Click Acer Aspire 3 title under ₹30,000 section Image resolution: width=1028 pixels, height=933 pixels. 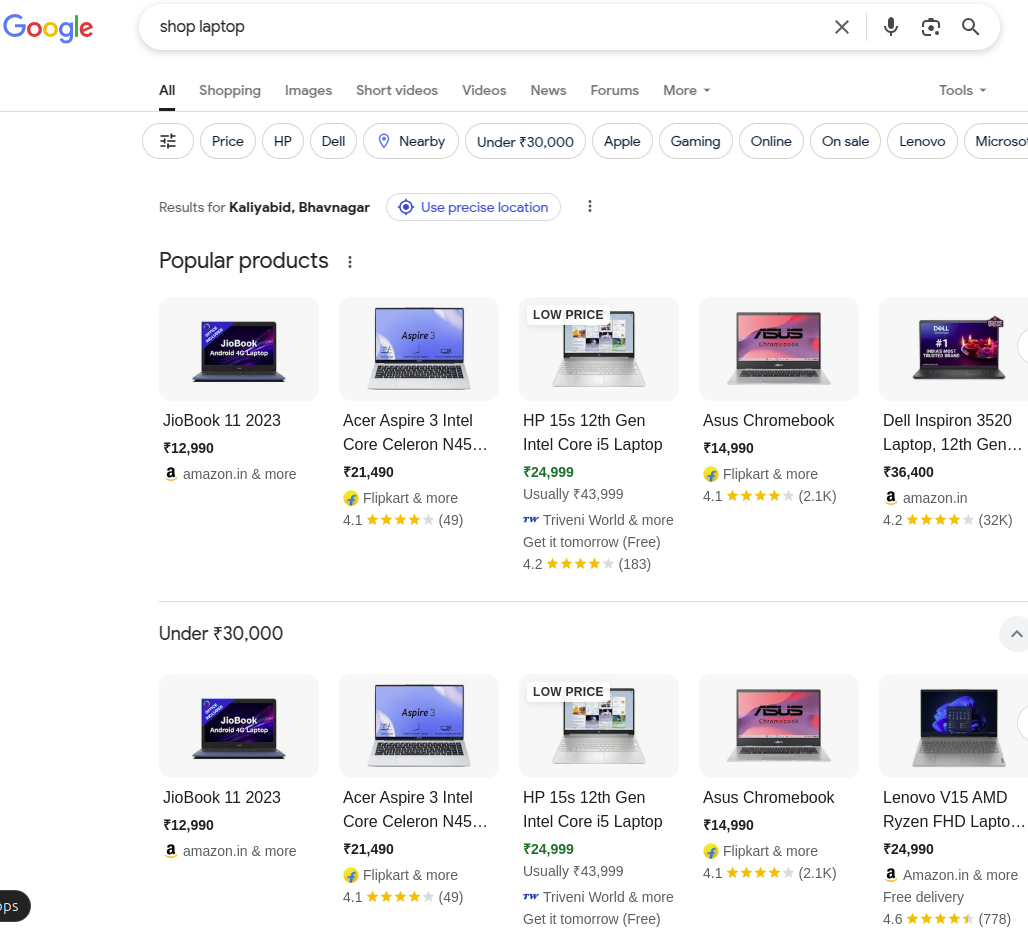coord(415,809)
